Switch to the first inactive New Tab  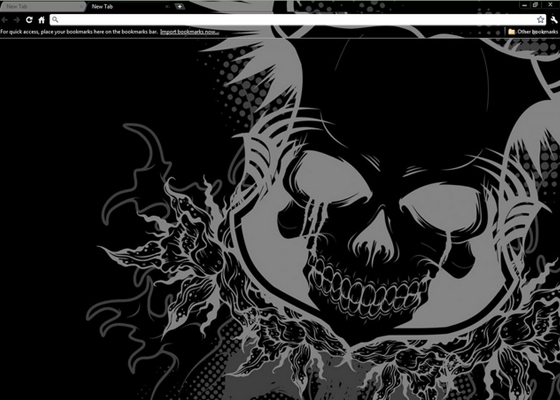pyautogui.click(x=42, y=6)
